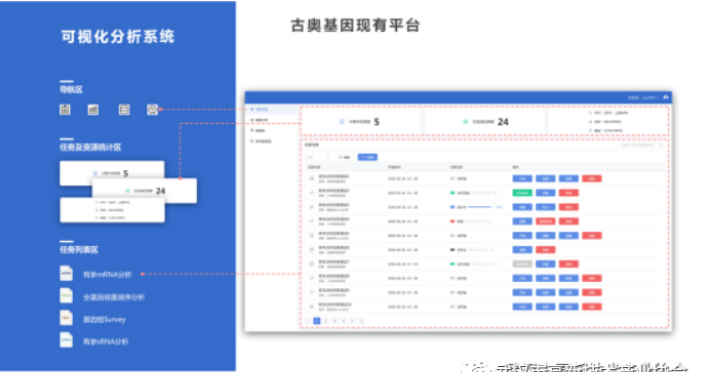Click the file icon beside 基因组Survey
This screenshot has width=705, height=372.
66,318
